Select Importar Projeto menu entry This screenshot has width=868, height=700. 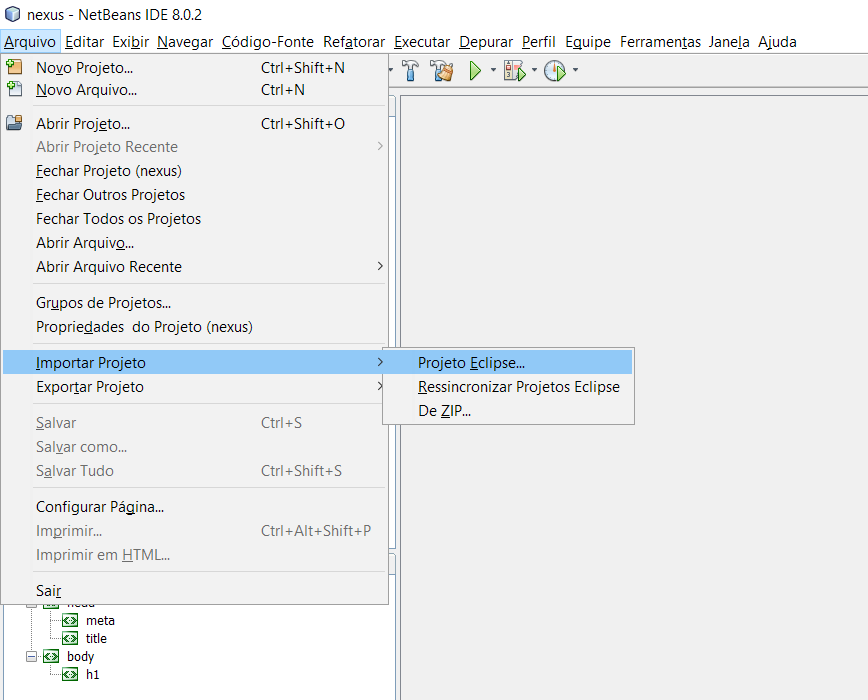click(194, 362)
